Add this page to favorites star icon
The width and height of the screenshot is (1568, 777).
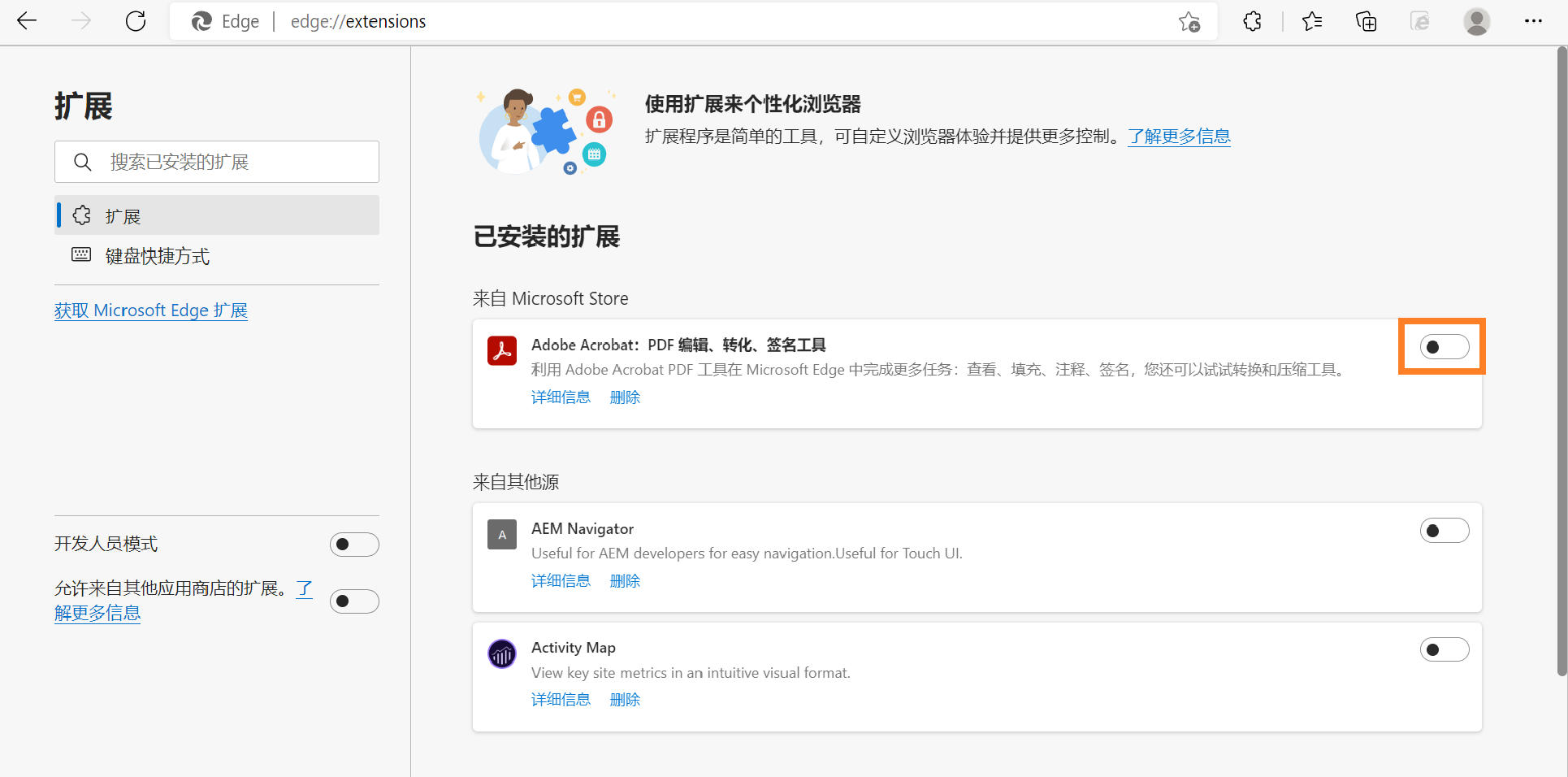point(1189,22)
